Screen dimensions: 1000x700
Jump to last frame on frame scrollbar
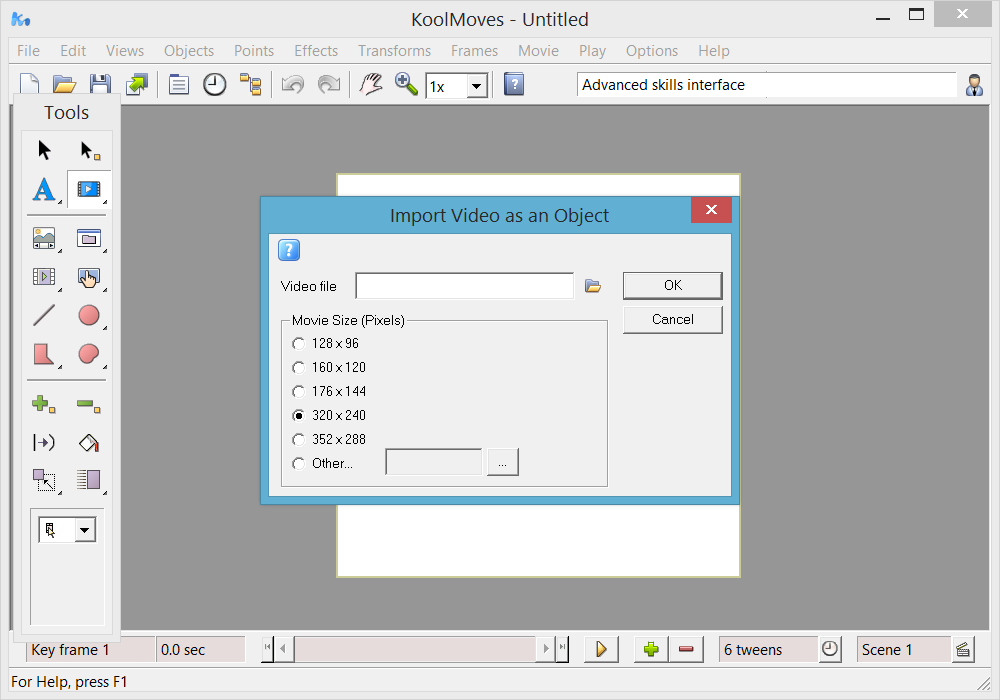562,649
